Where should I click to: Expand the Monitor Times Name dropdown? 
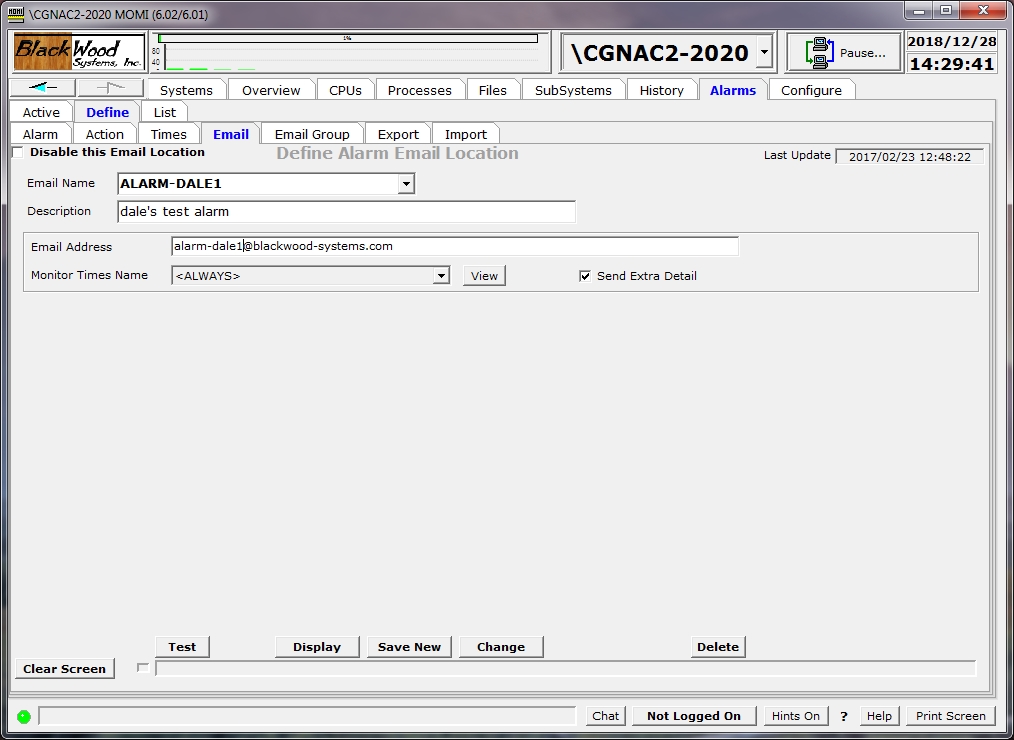click(x=441, y=276)
